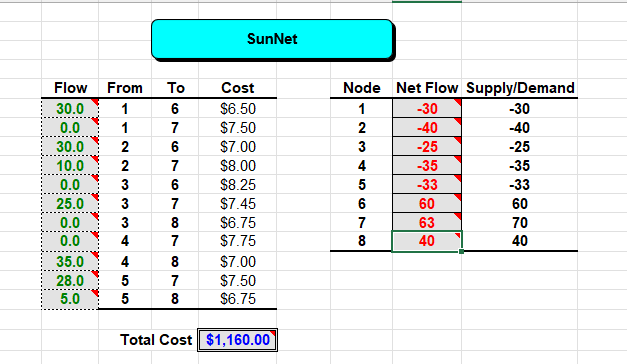Click the Total Cost label
This screenshot has width=627, height=364.
coord(156,340)
